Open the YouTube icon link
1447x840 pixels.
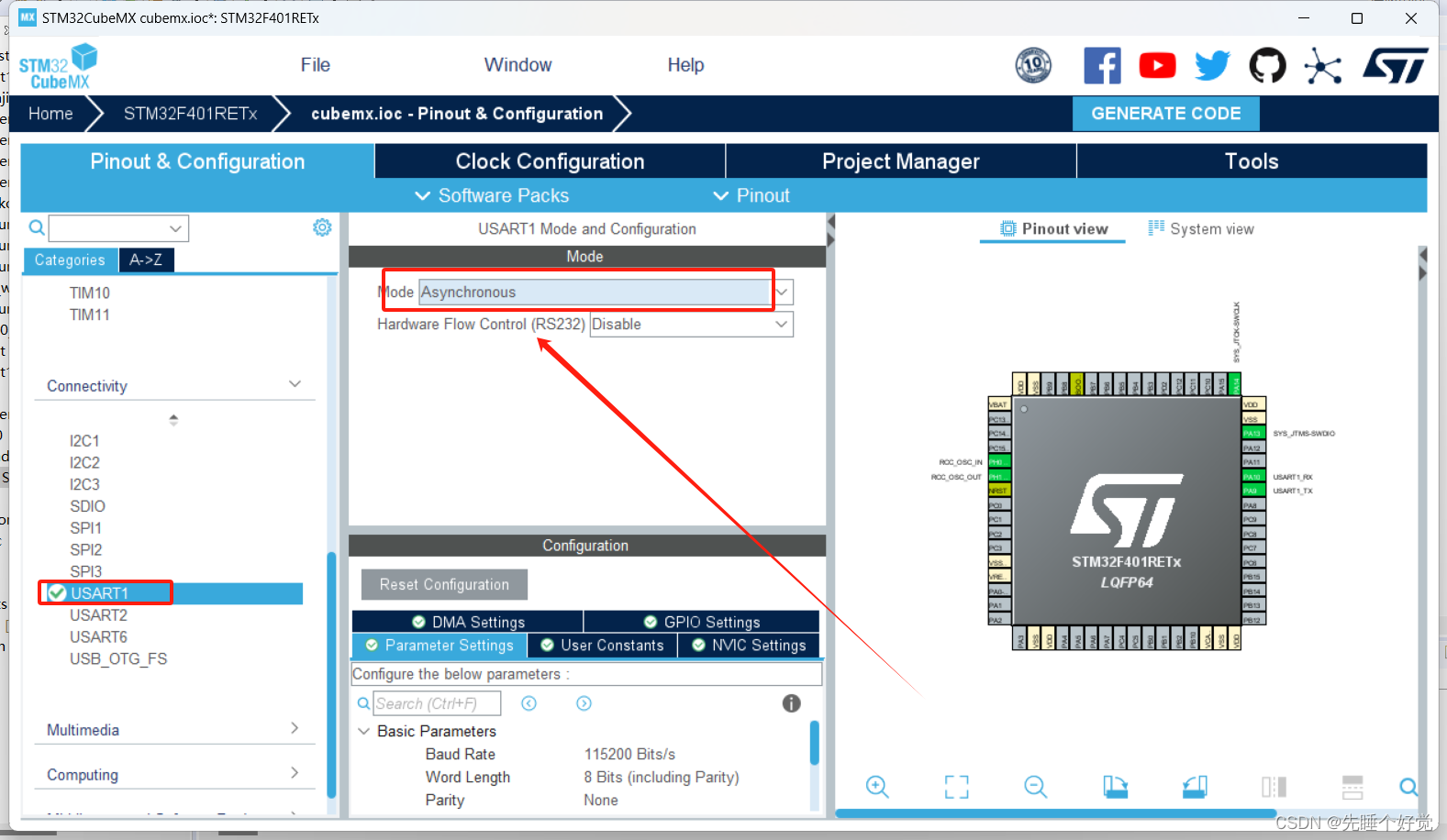coord(1158,65)
